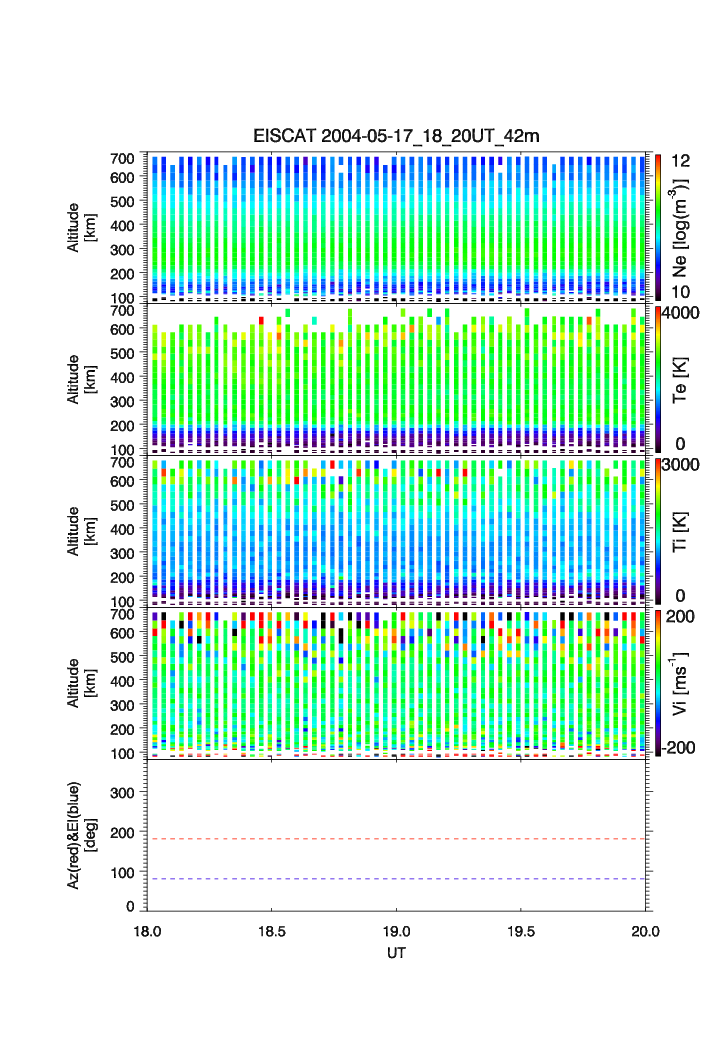Click the -200 minimum value on Vi colorbar
708x1063 pixels.
pyautogui.click(x=681, y=748)
